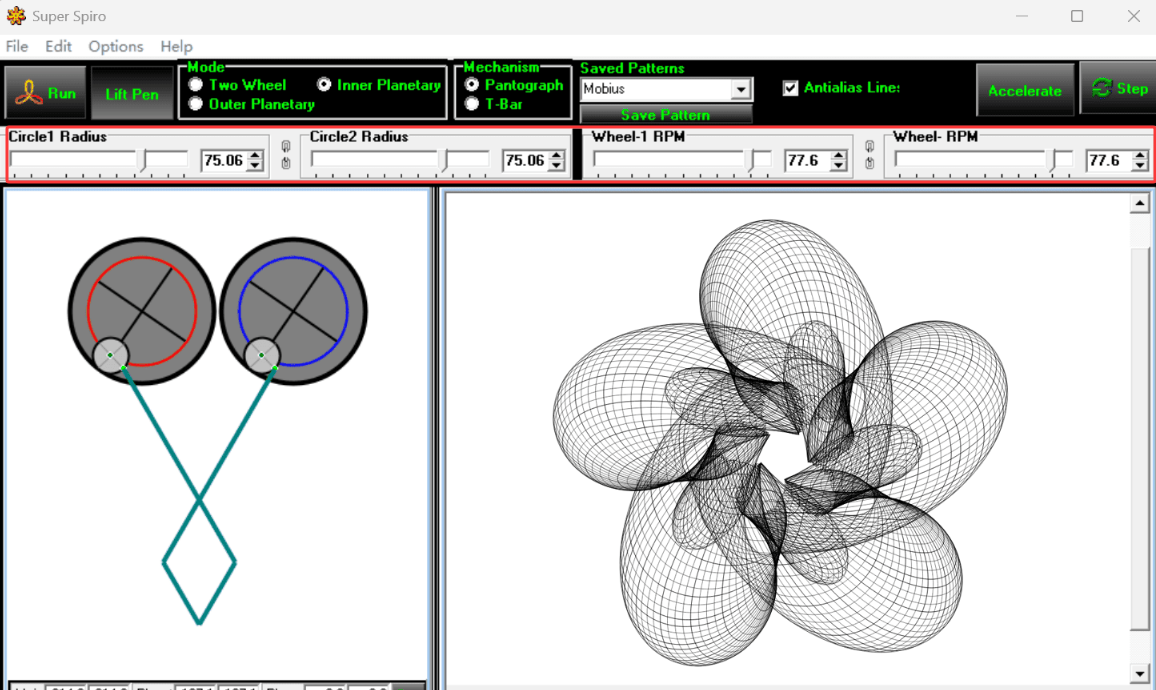Click the small planet gear on left wheel
Image resolution: width=1156 pixels, height=690 pixels.
111,355
